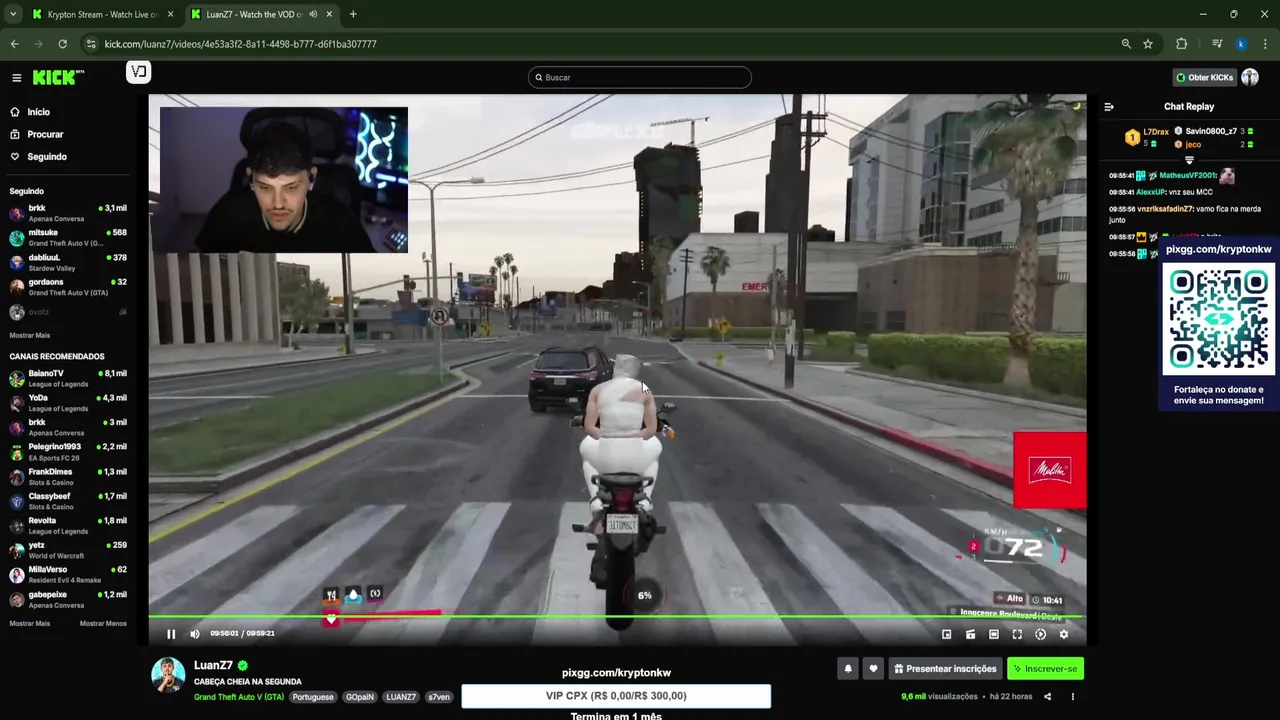Viewport: 1280px width, 720px height.
Task: Seek on the green video progress bar
Action: pyautogui.click(x=617, y=617)
